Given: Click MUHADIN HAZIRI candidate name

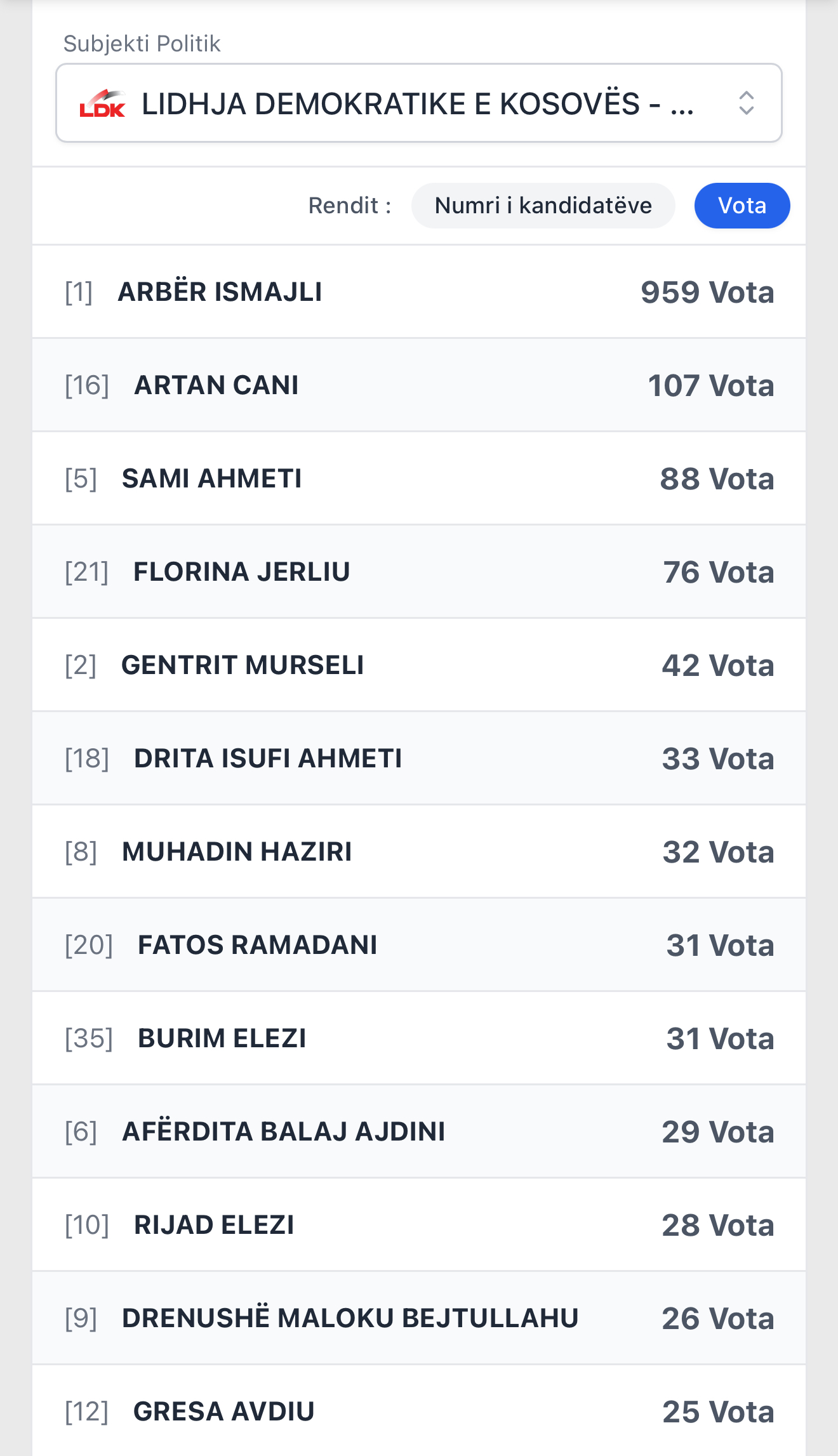Looking at the screenshot, I should click(x=237, y=852).
